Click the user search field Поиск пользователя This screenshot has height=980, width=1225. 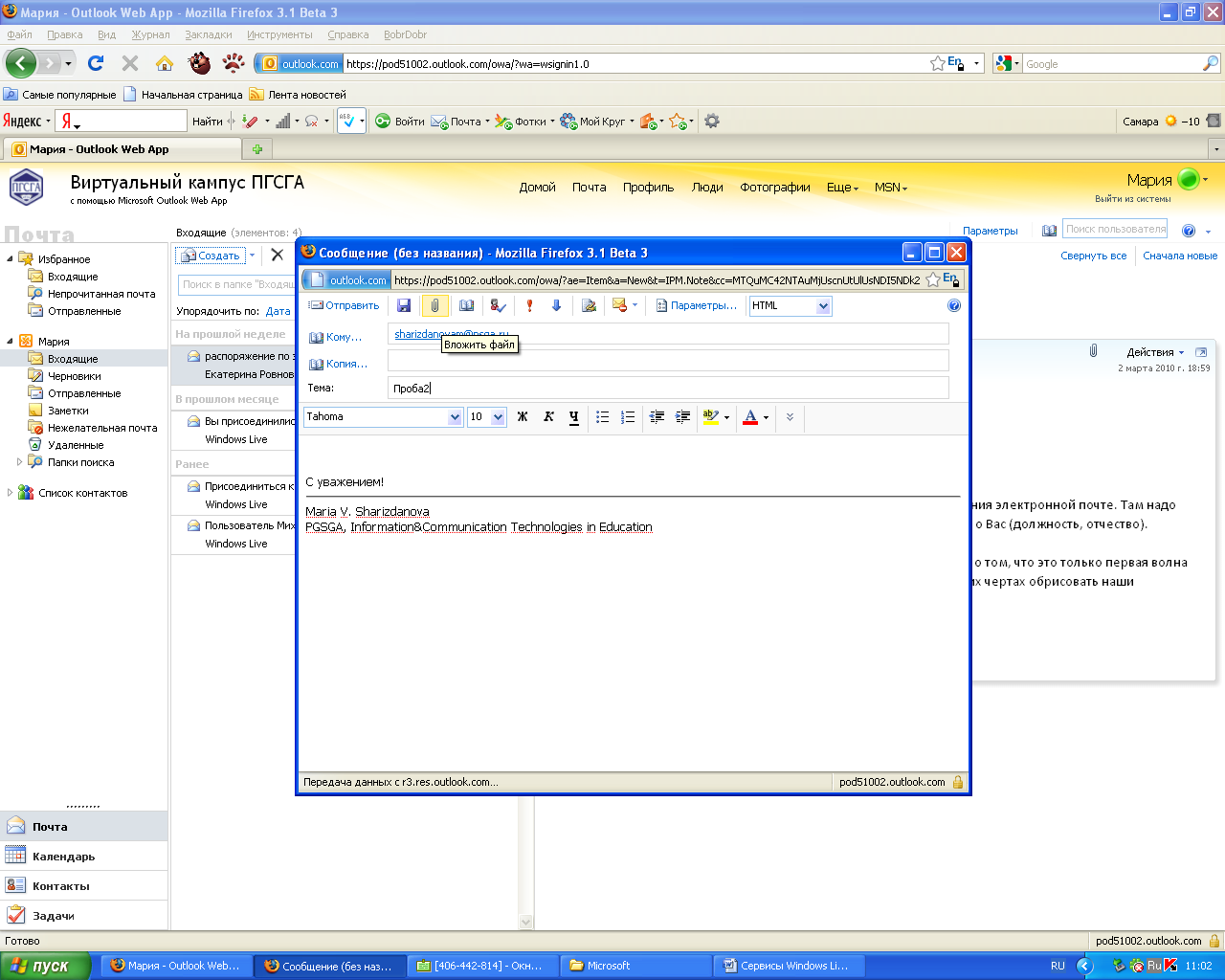click(1115, 229)
